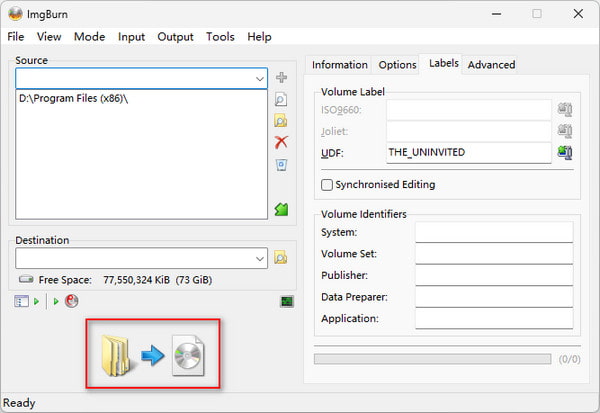The width and height of the screenshot is (600, 413).
Task: Open the Mode menu
Action: [89, 37]
